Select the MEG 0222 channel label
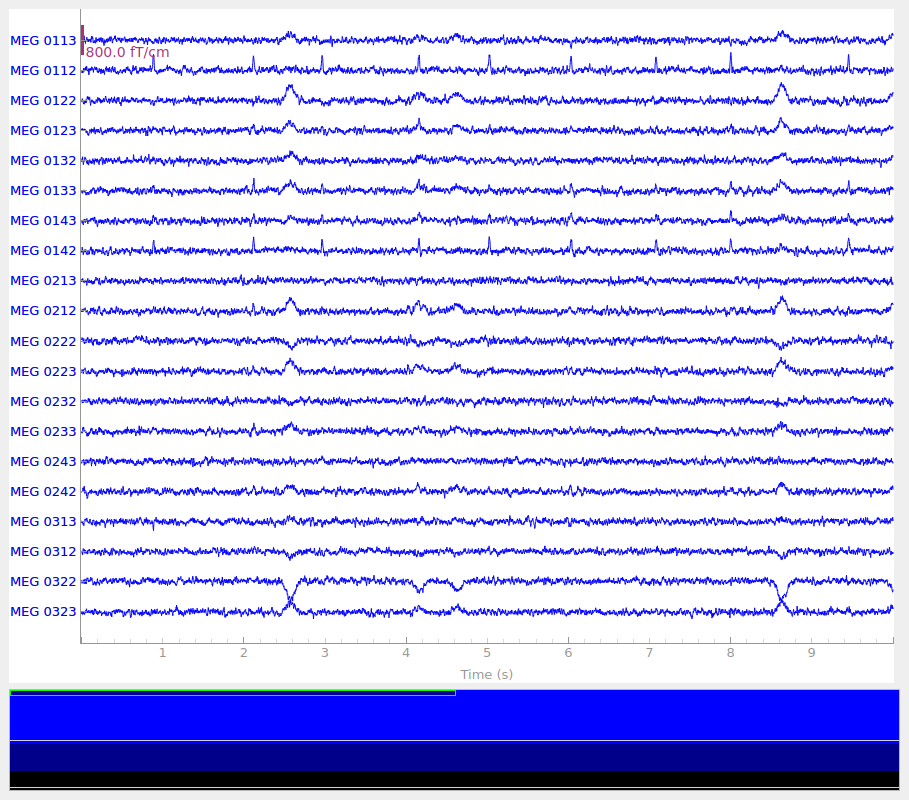The width and height of the screenshot is (909, 800). pyautogui.click(x=43, y=342)
